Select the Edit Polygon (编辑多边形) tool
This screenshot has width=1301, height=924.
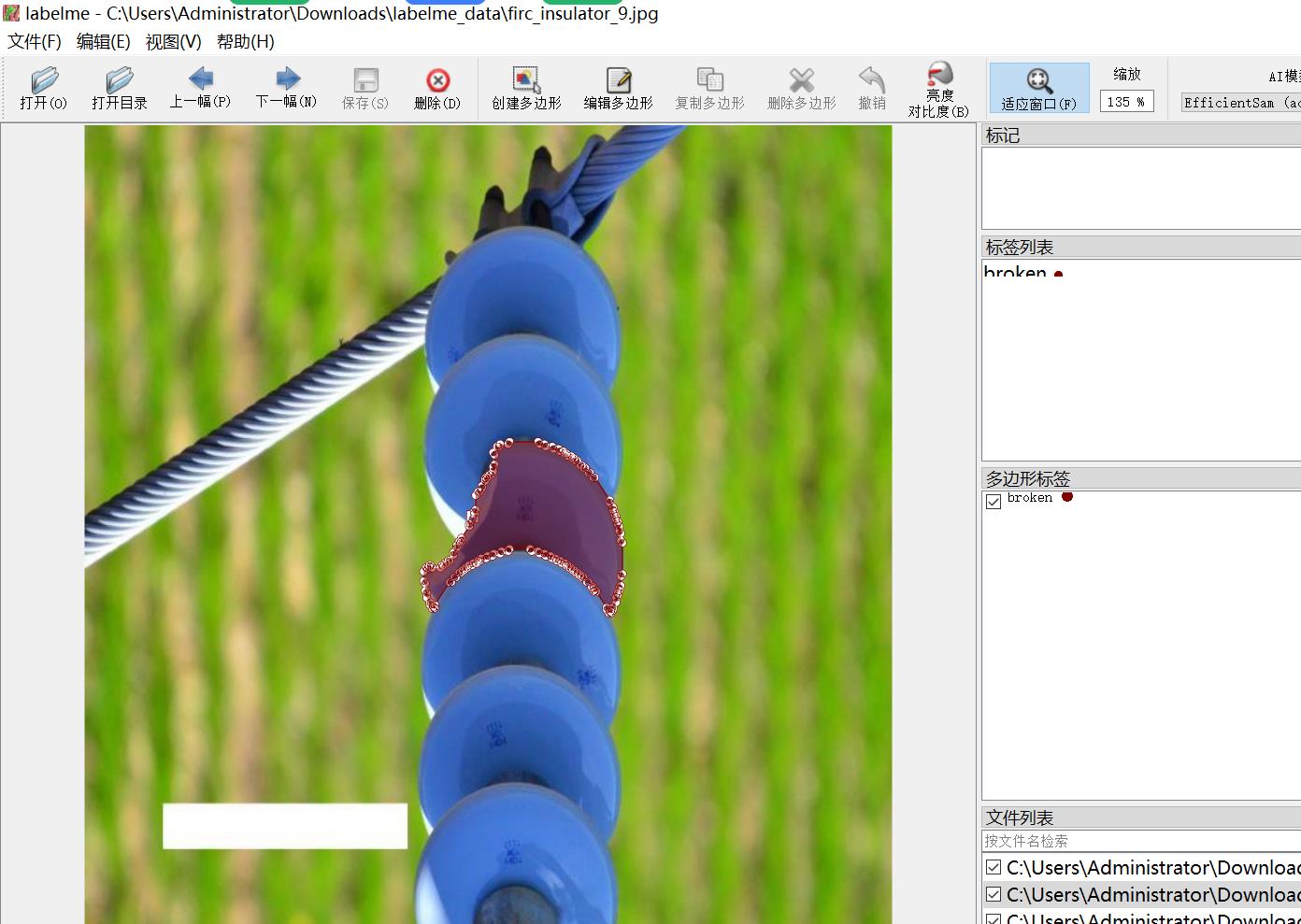(x=618, y=89)
